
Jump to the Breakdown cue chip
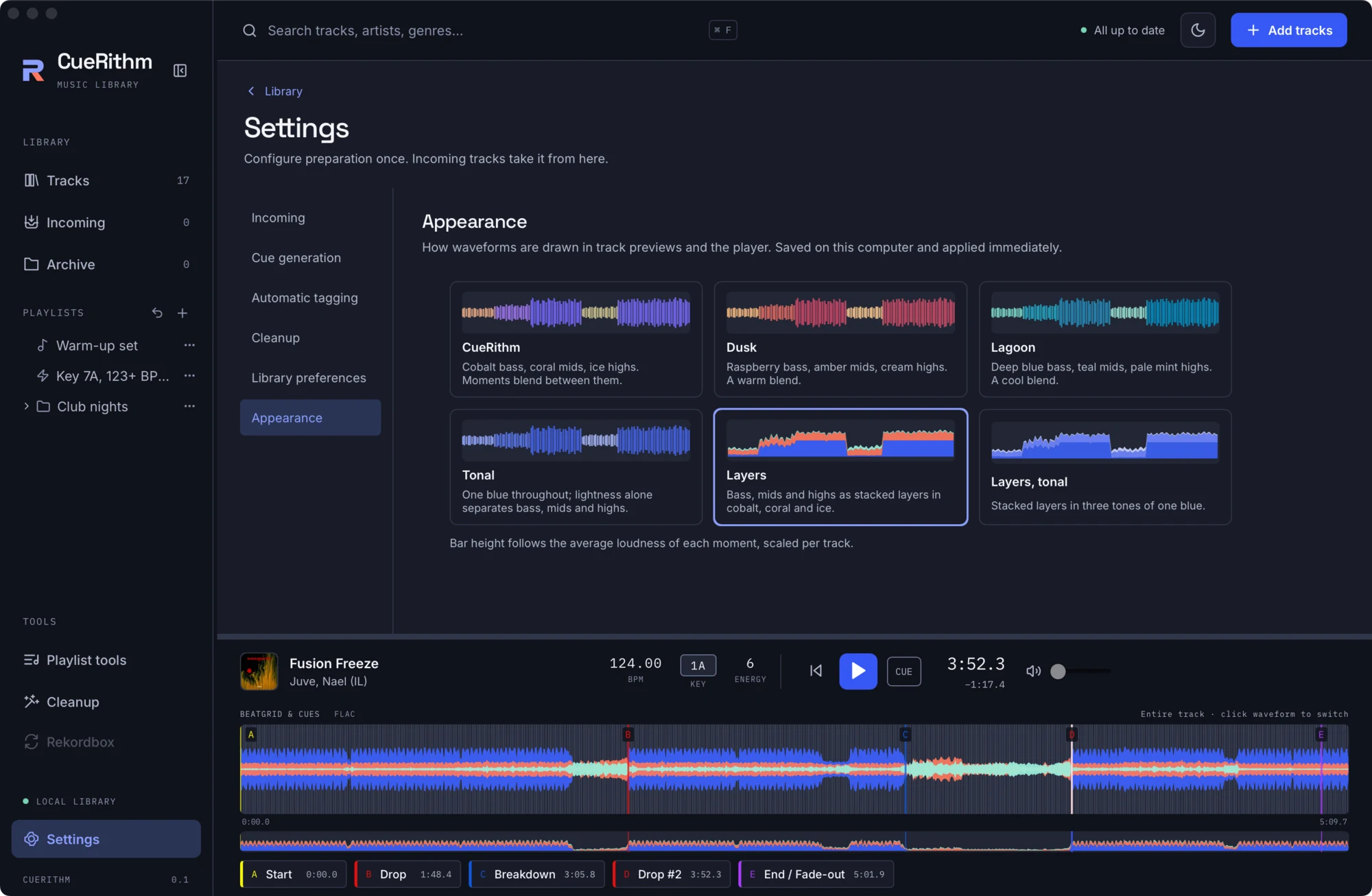click(x=536, y=874)
